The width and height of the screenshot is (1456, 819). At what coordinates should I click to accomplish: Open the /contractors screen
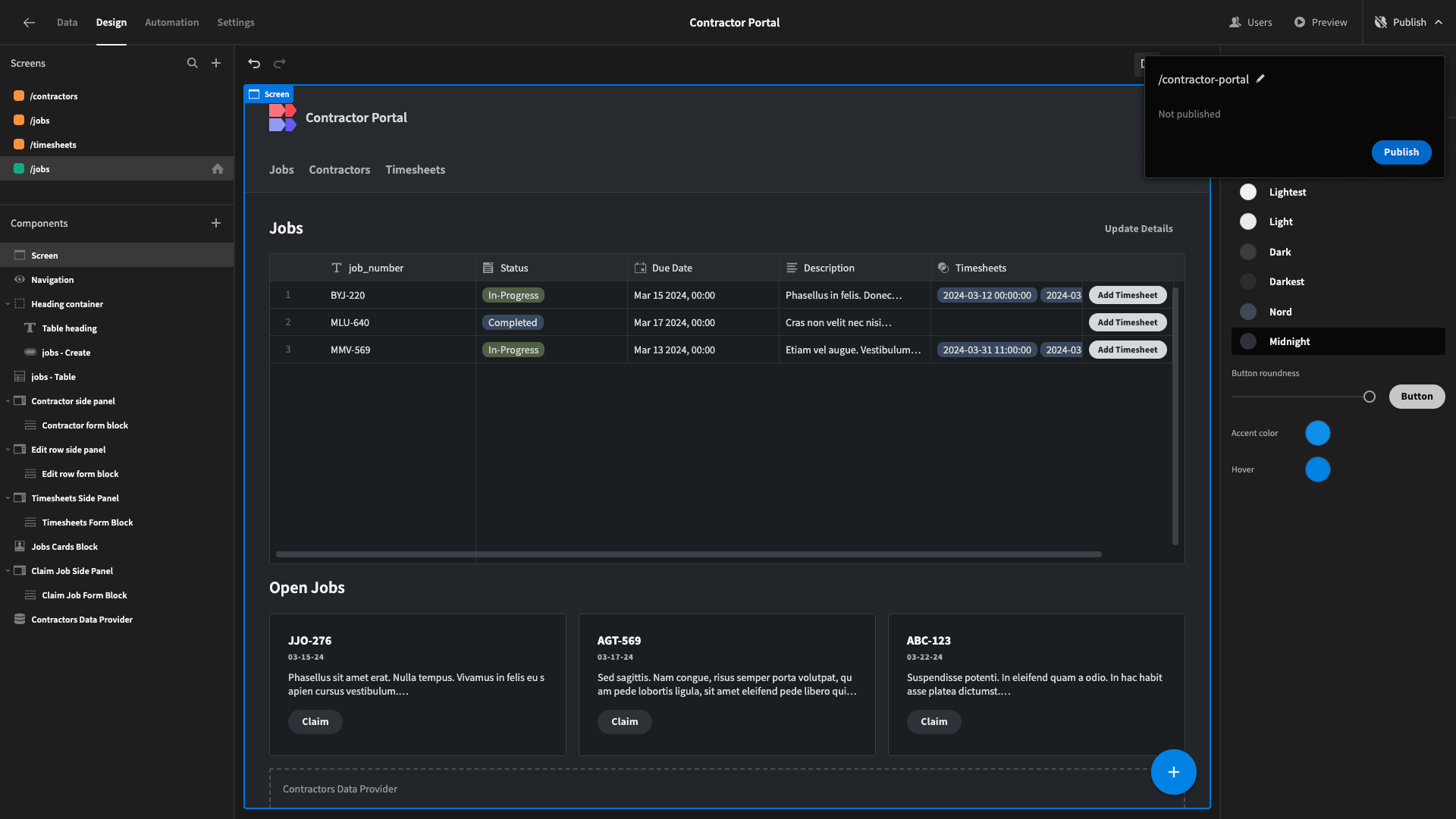(x=117, y=96)
